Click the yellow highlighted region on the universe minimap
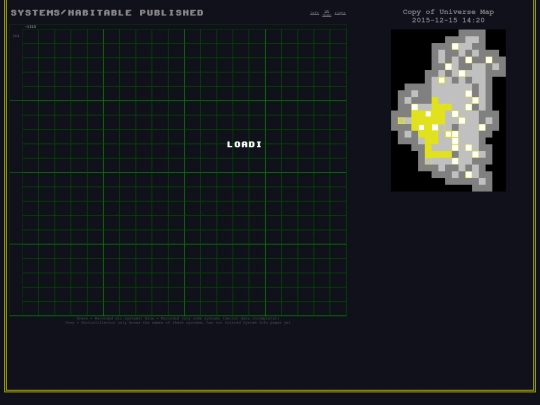540x405 pixels. point(431,129)
